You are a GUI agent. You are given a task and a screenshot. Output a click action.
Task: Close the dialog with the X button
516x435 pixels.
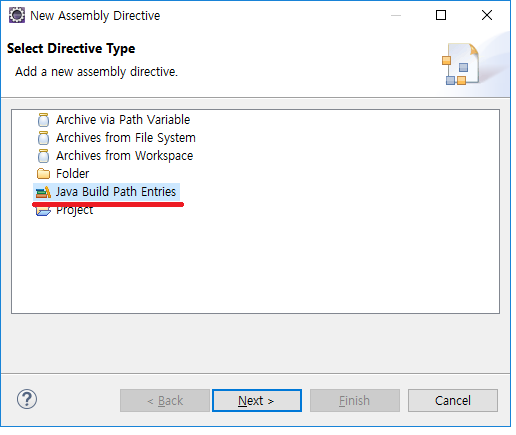click(x=487, y=15)
